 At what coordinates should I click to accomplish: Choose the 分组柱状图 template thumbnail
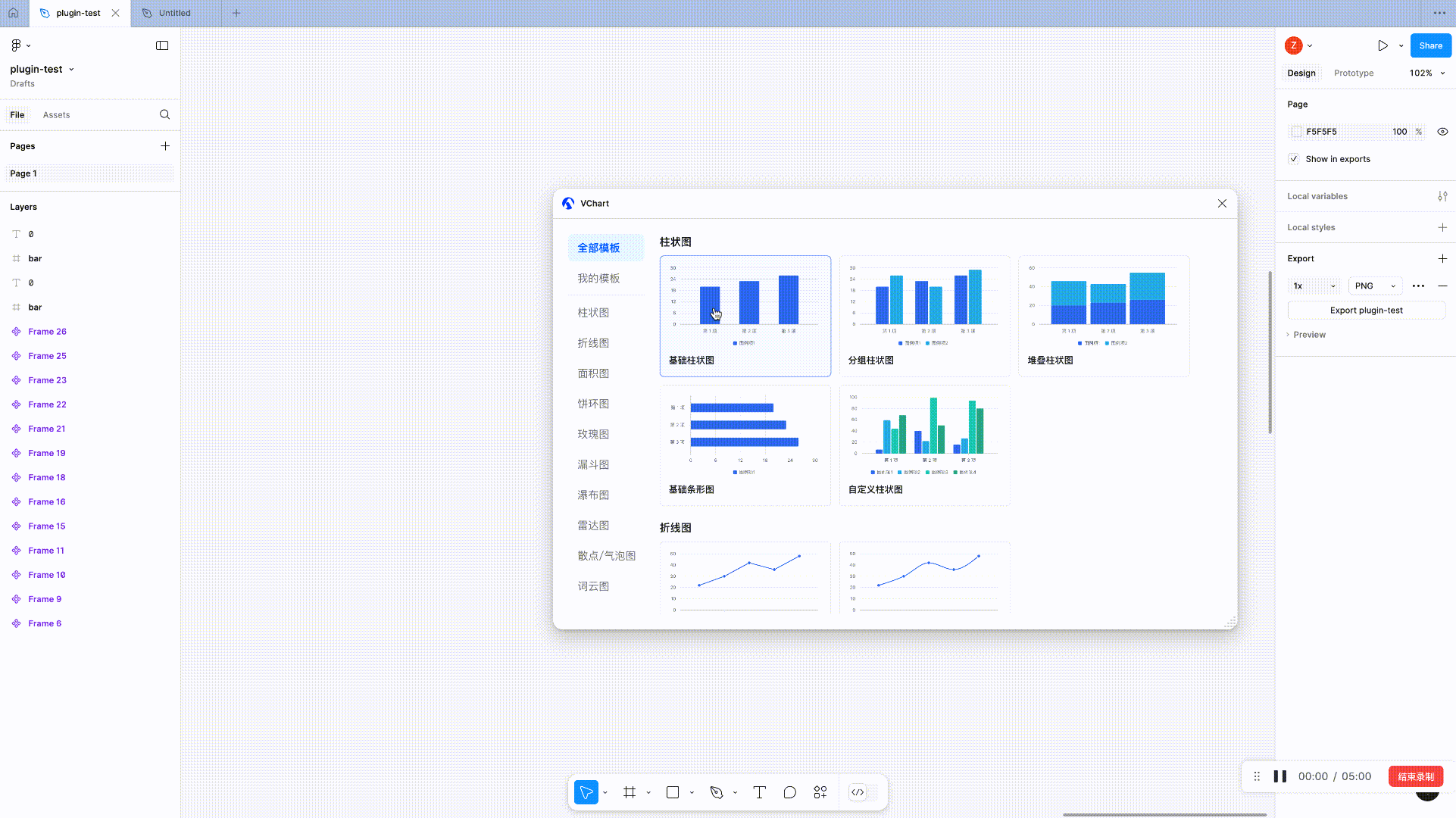(924, 316)
